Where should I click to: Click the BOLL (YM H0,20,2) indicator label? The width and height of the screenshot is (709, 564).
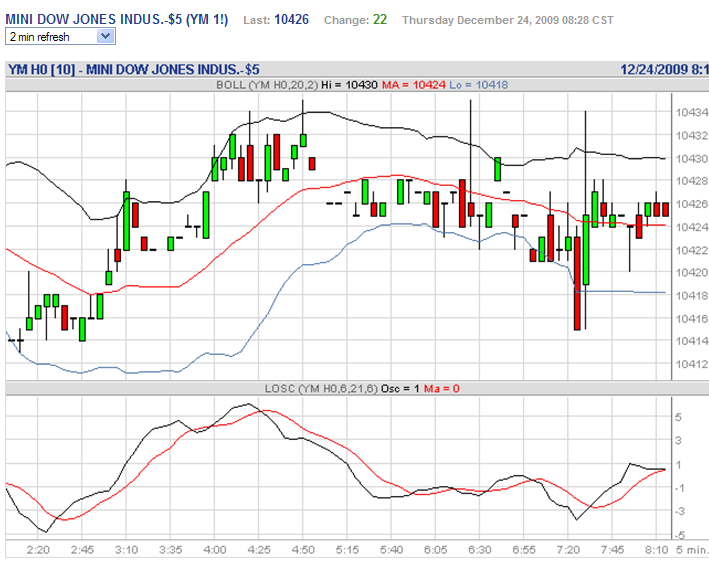point(267,85)
